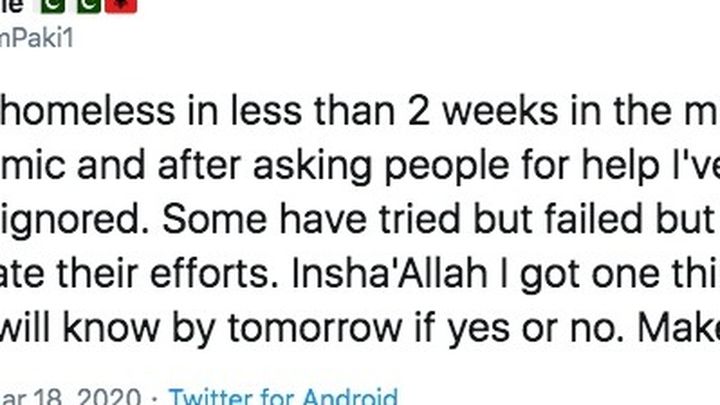
Task: Click the second green Pakistan flag emoji
Action: click(x=88, y=6)
